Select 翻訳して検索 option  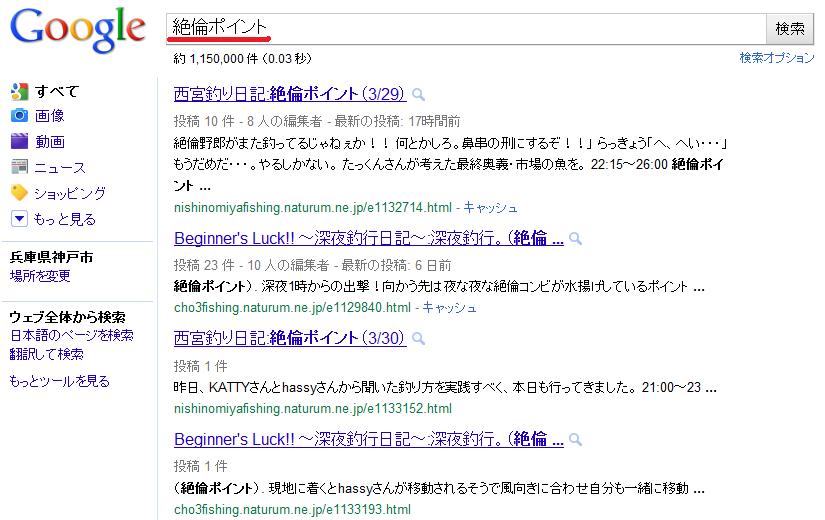tap(47, 354)
